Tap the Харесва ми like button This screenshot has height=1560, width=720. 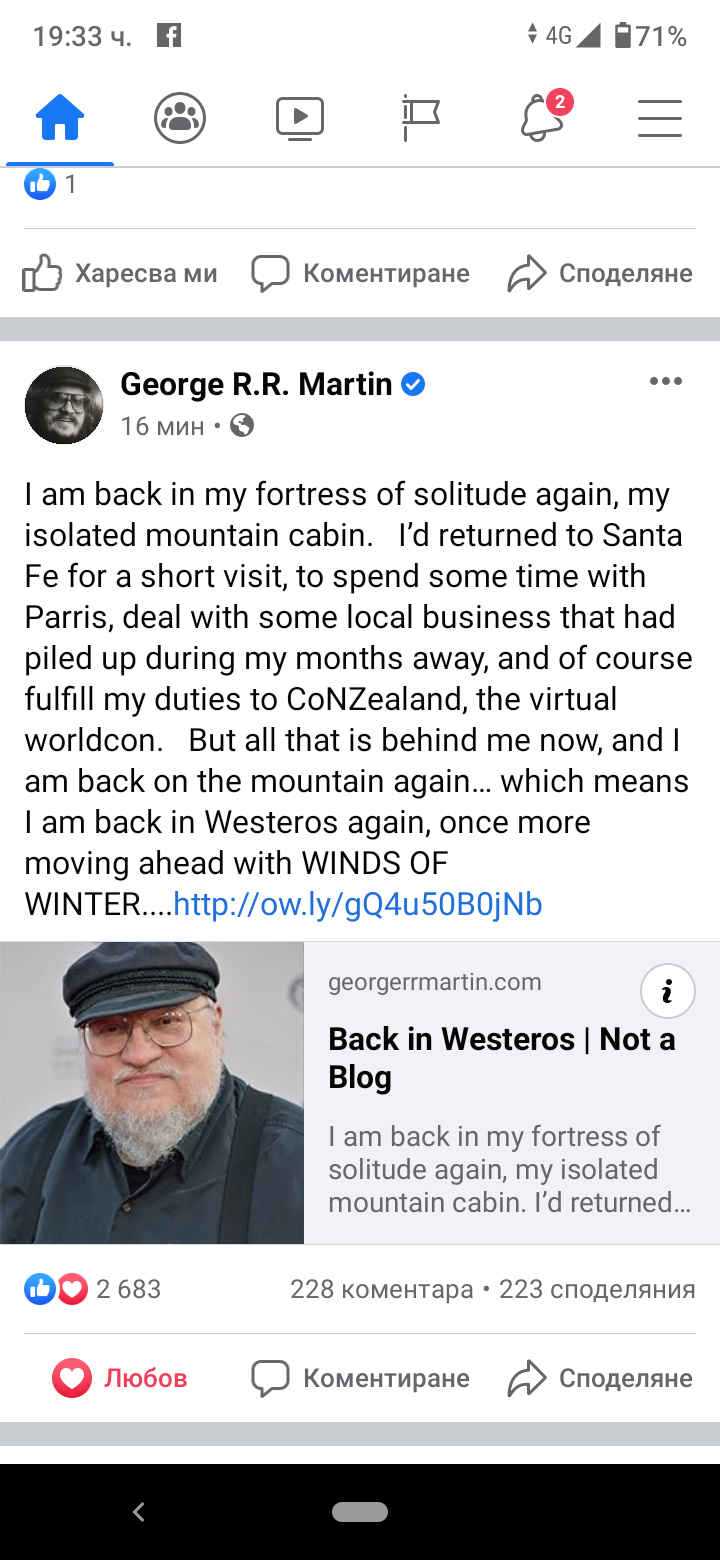coord(120,273)
